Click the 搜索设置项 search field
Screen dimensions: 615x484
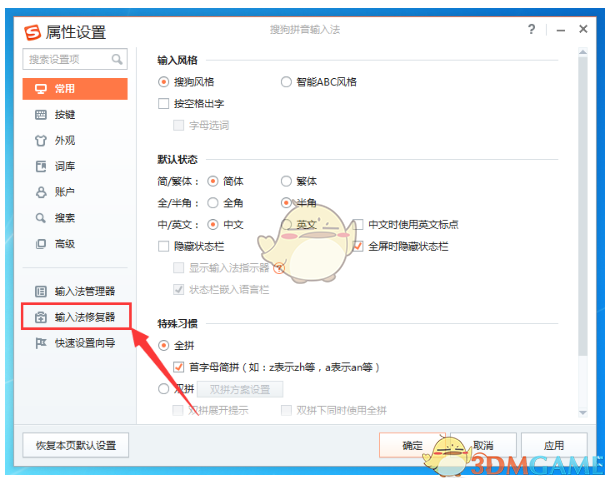(x=75, y=59)
